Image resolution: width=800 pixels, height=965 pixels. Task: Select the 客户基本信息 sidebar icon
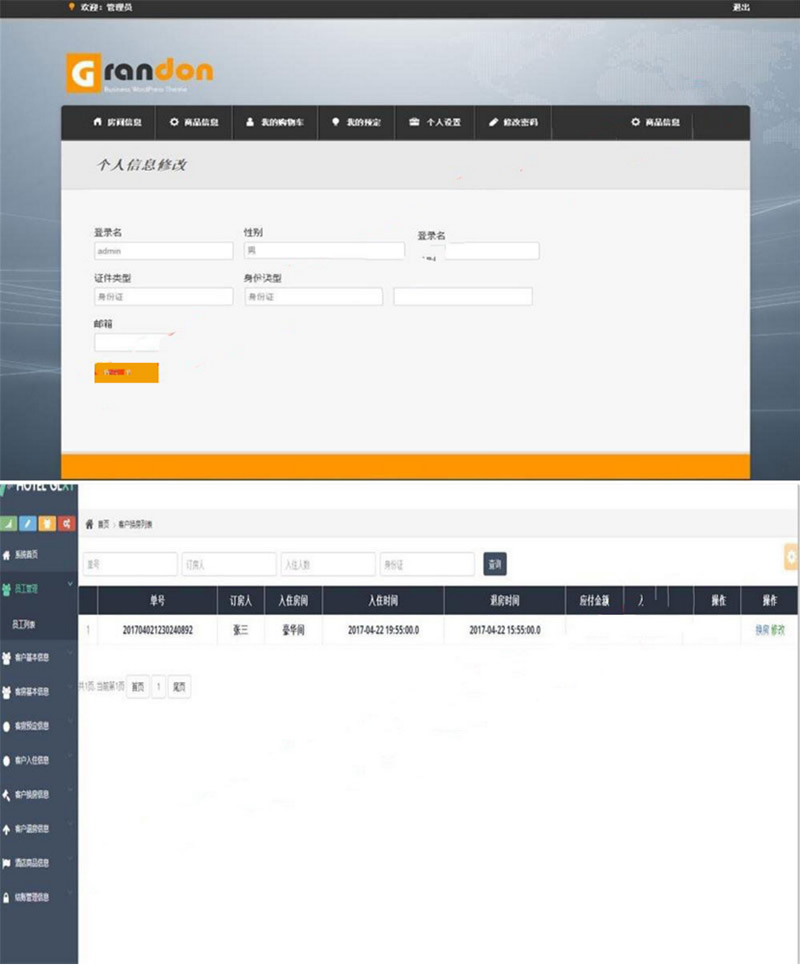pos(8,655)
